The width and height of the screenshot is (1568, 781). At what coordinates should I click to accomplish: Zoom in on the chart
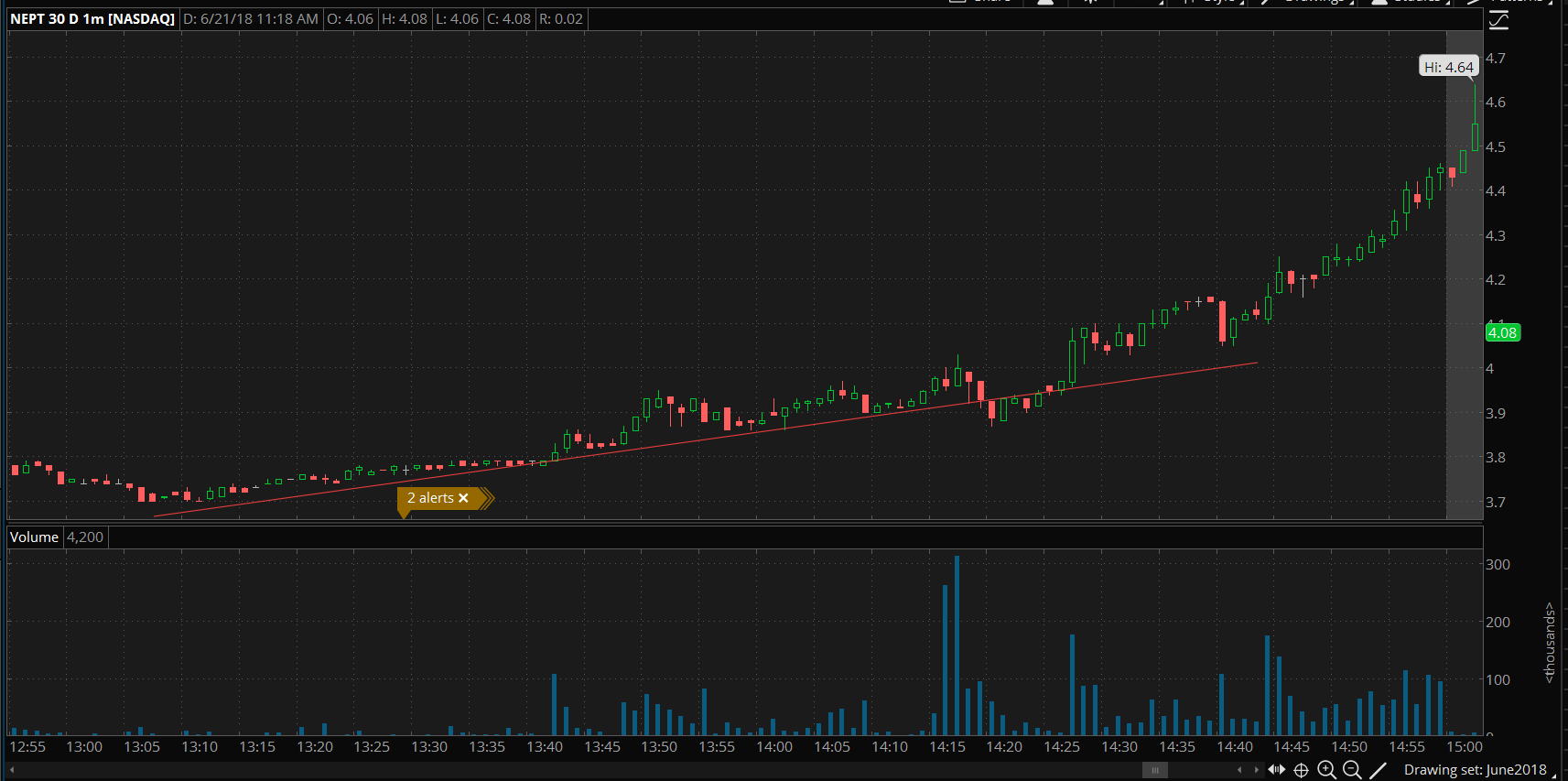point(1326,770)
